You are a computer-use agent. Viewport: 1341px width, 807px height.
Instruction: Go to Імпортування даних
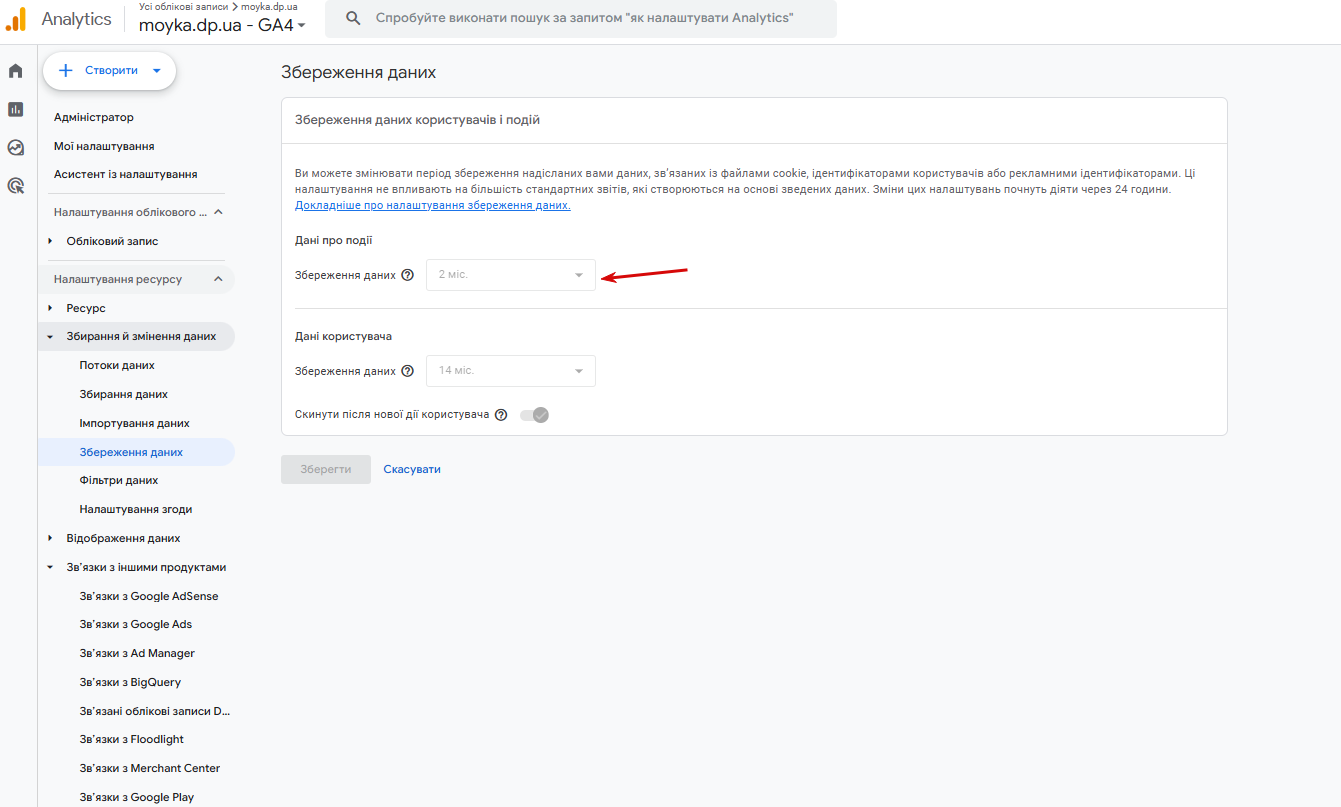[x=135, y=423]
